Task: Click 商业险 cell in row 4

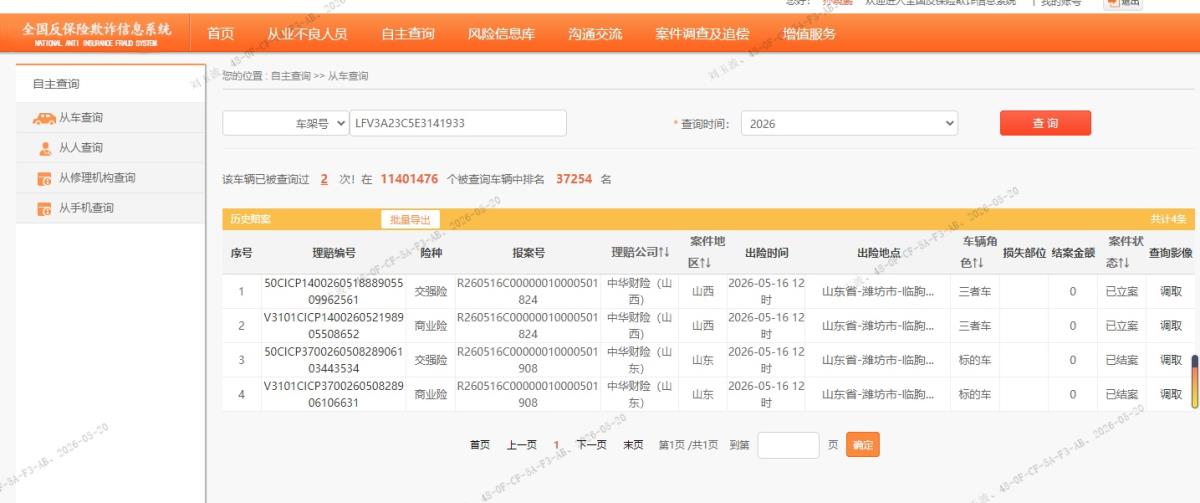Action: click(431, 394)
